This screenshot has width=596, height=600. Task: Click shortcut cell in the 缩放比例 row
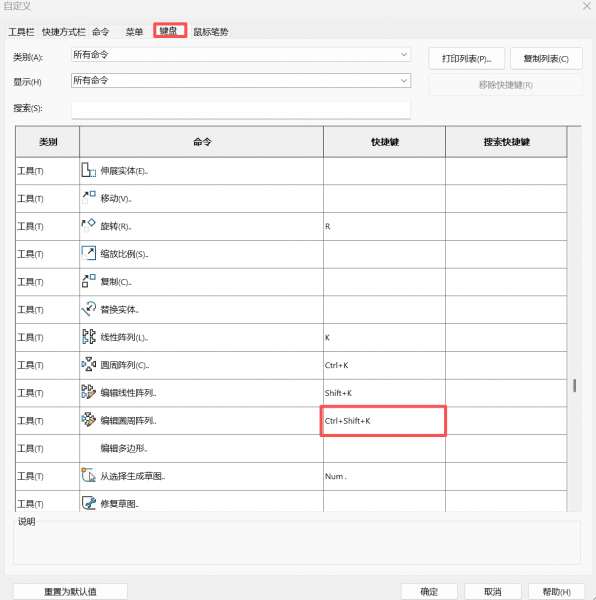click(x=384, y=254)
